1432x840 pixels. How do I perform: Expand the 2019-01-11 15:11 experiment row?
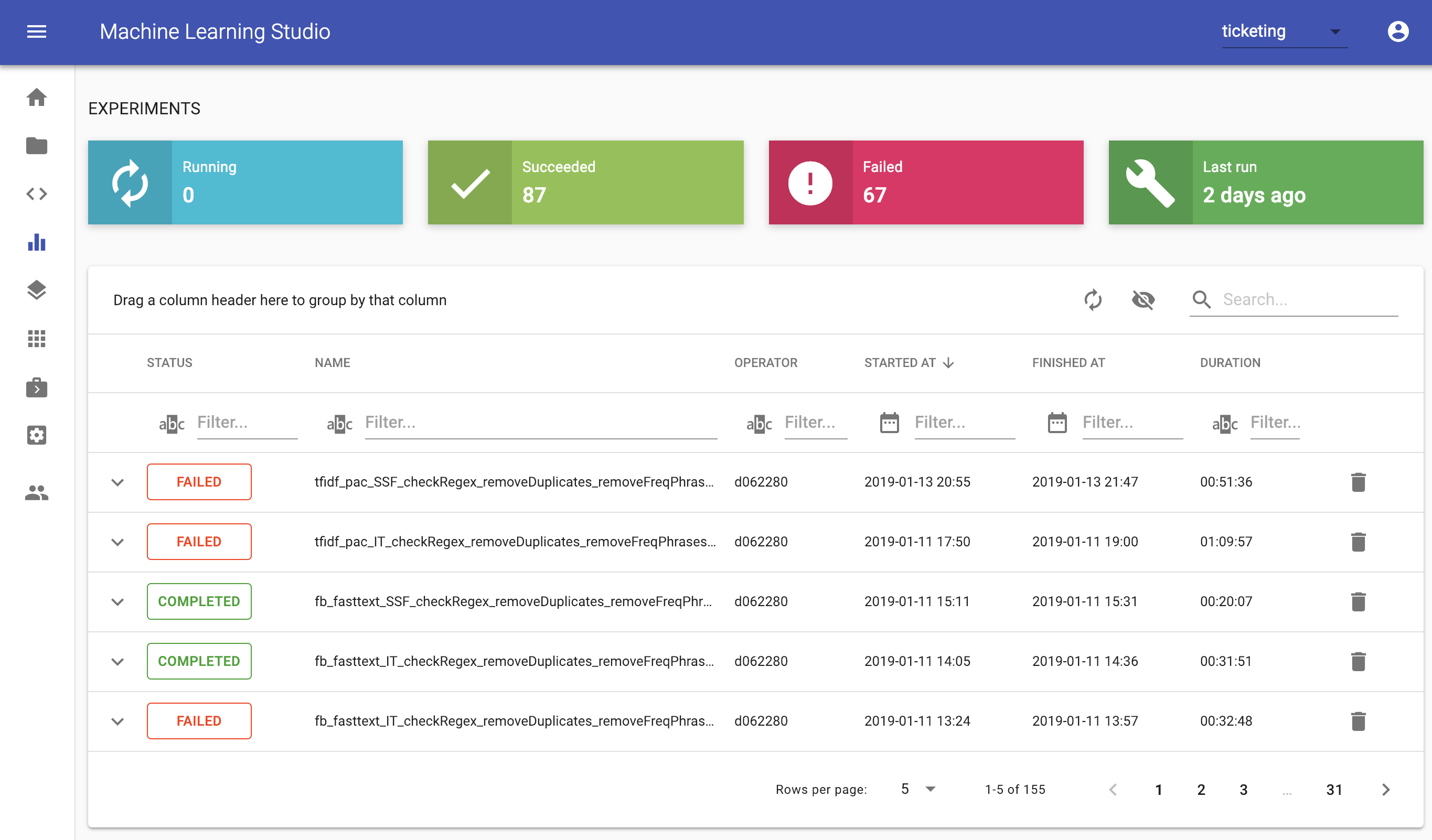click(x=117, y=601)
